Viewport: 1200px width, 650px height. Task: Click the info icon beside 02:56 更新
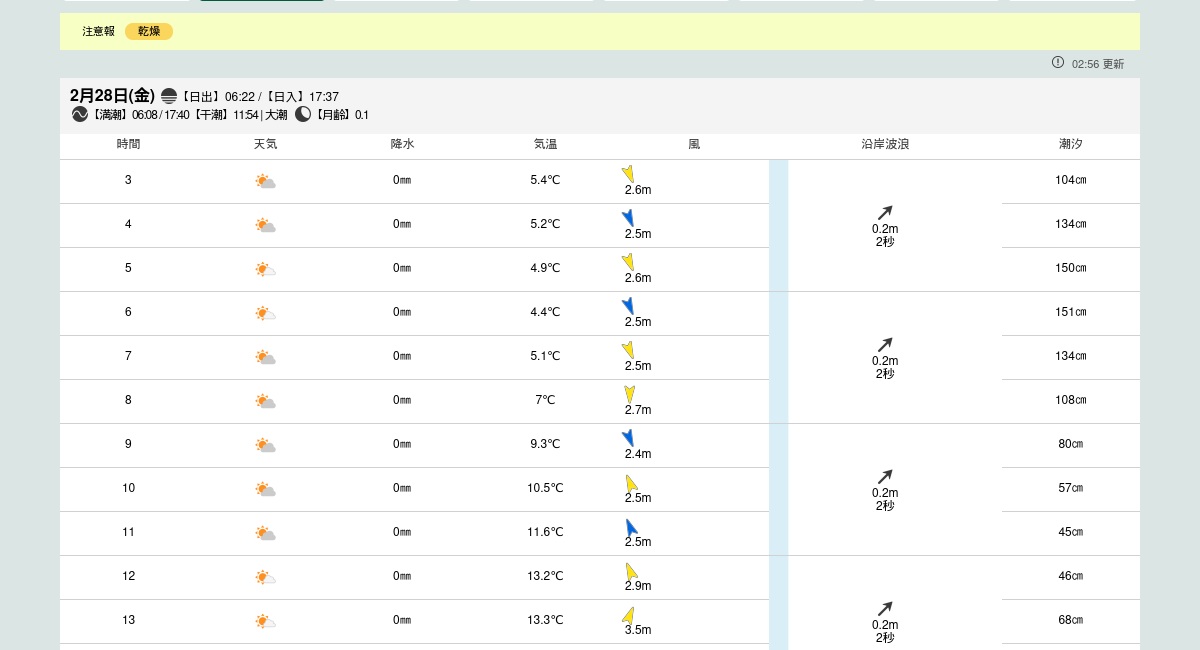(x=1058, y=62)
